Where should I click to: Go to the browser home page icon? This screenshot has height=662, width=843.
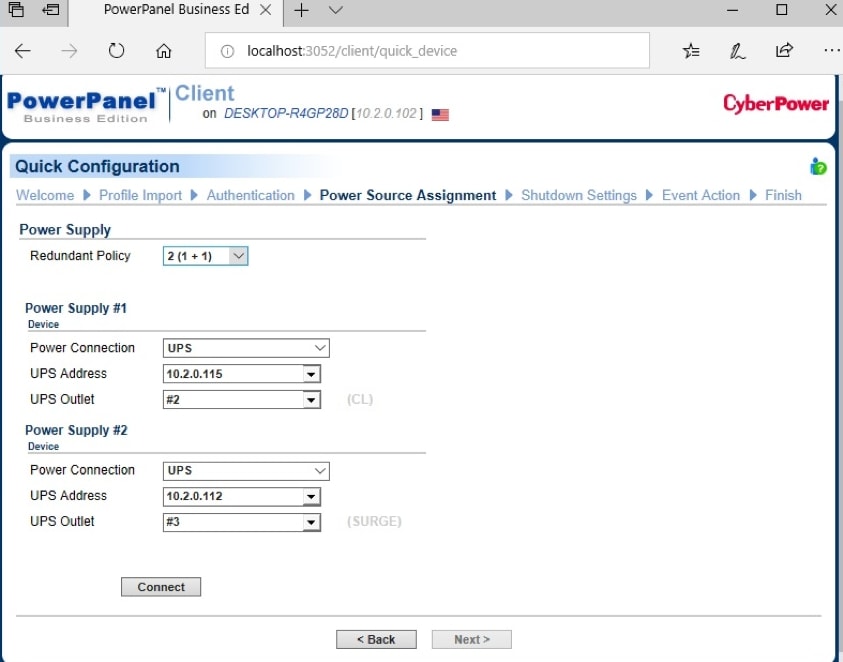coord(164,51)
